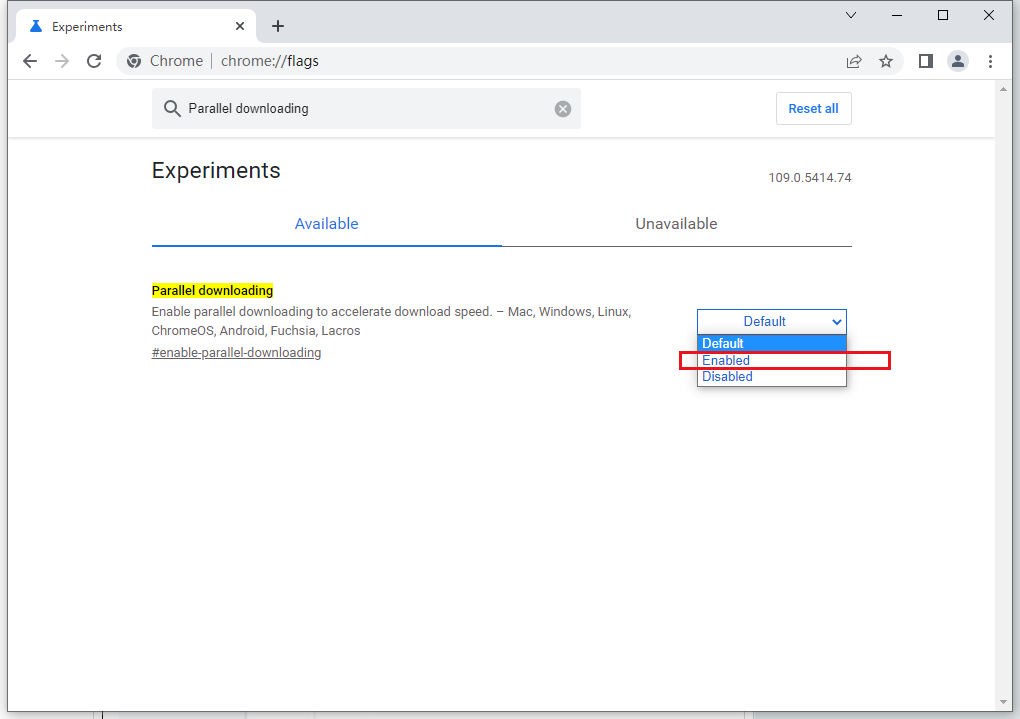Open the side panel icon

926,61
